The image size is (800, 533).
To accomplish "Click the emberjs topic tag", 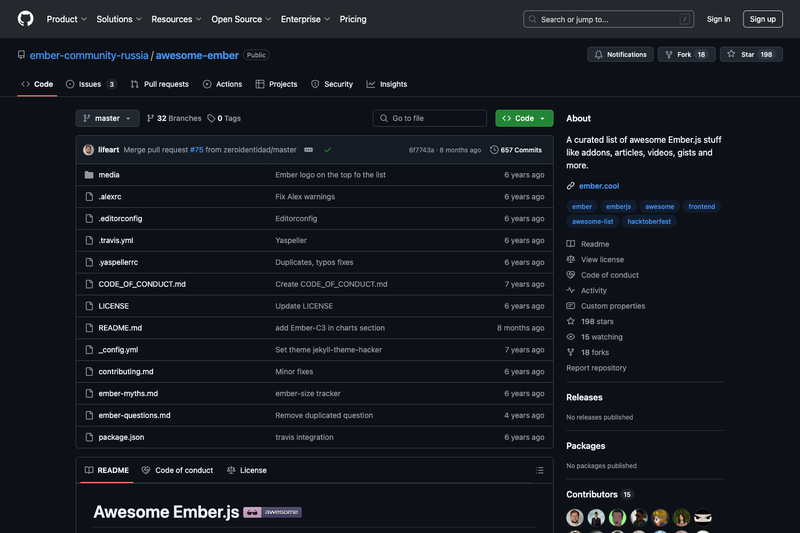I will click(618, 207).
